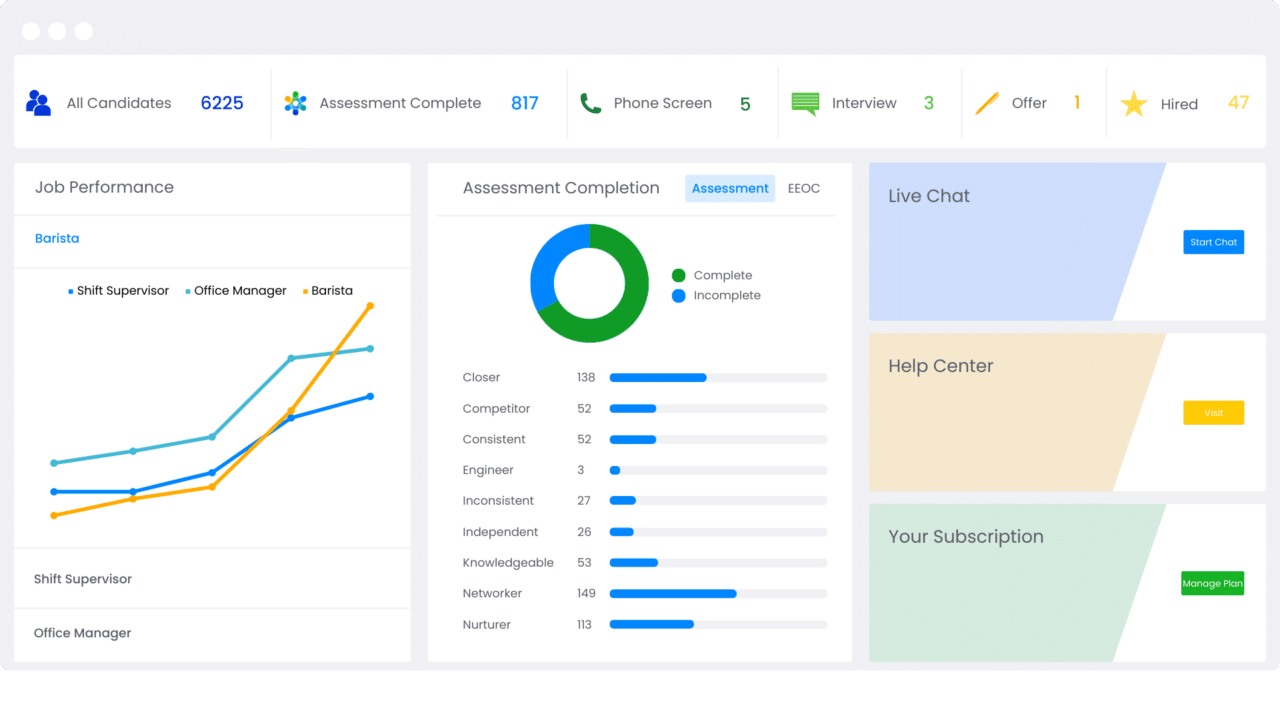This screenshot has height=720, width=1280.
Task: Expand the Office Manager job section
Action: click(83, 633)
